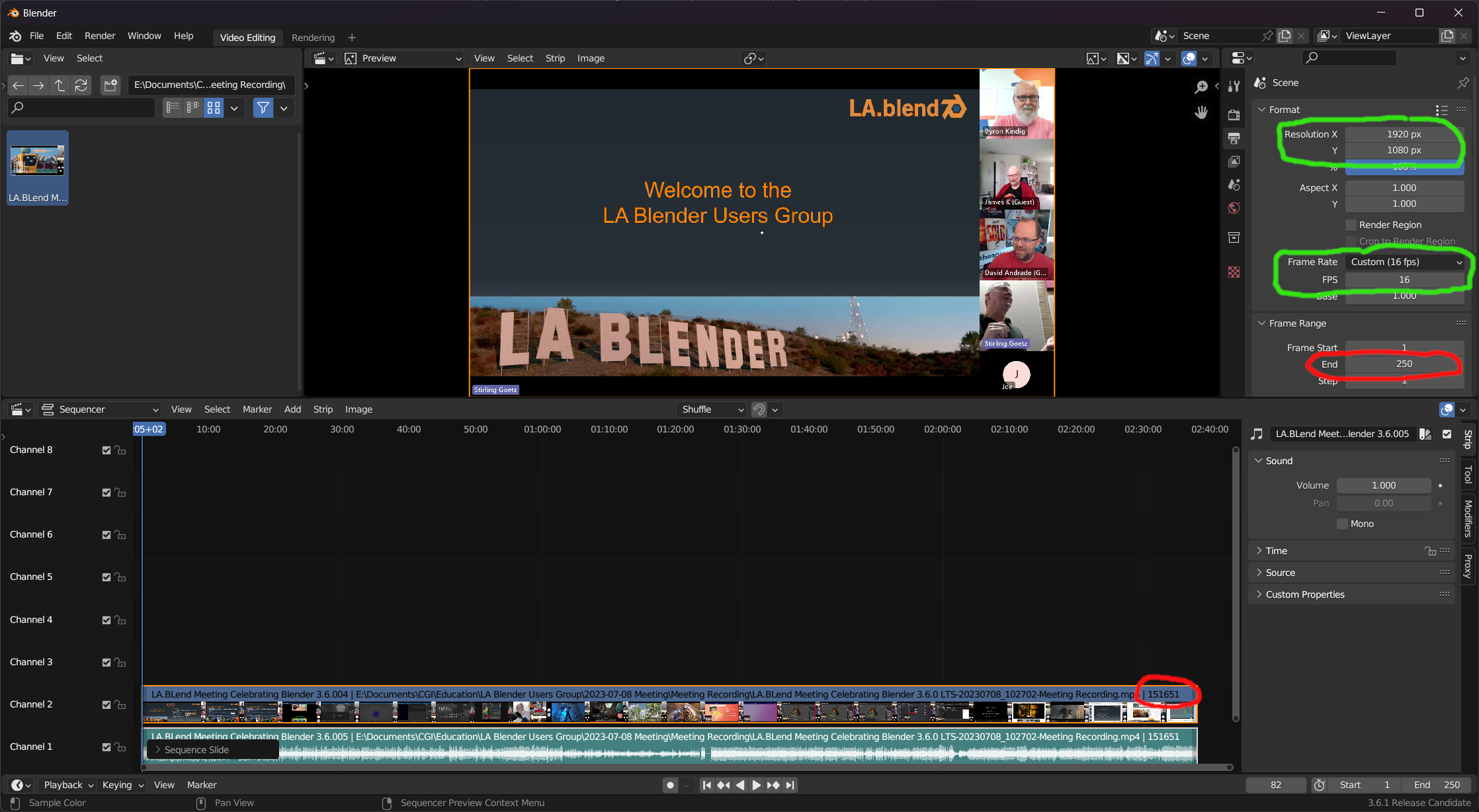Open the Shuffle overlap mode dropdown
Screen dimensions: 1479x812
tap(711, 409)
